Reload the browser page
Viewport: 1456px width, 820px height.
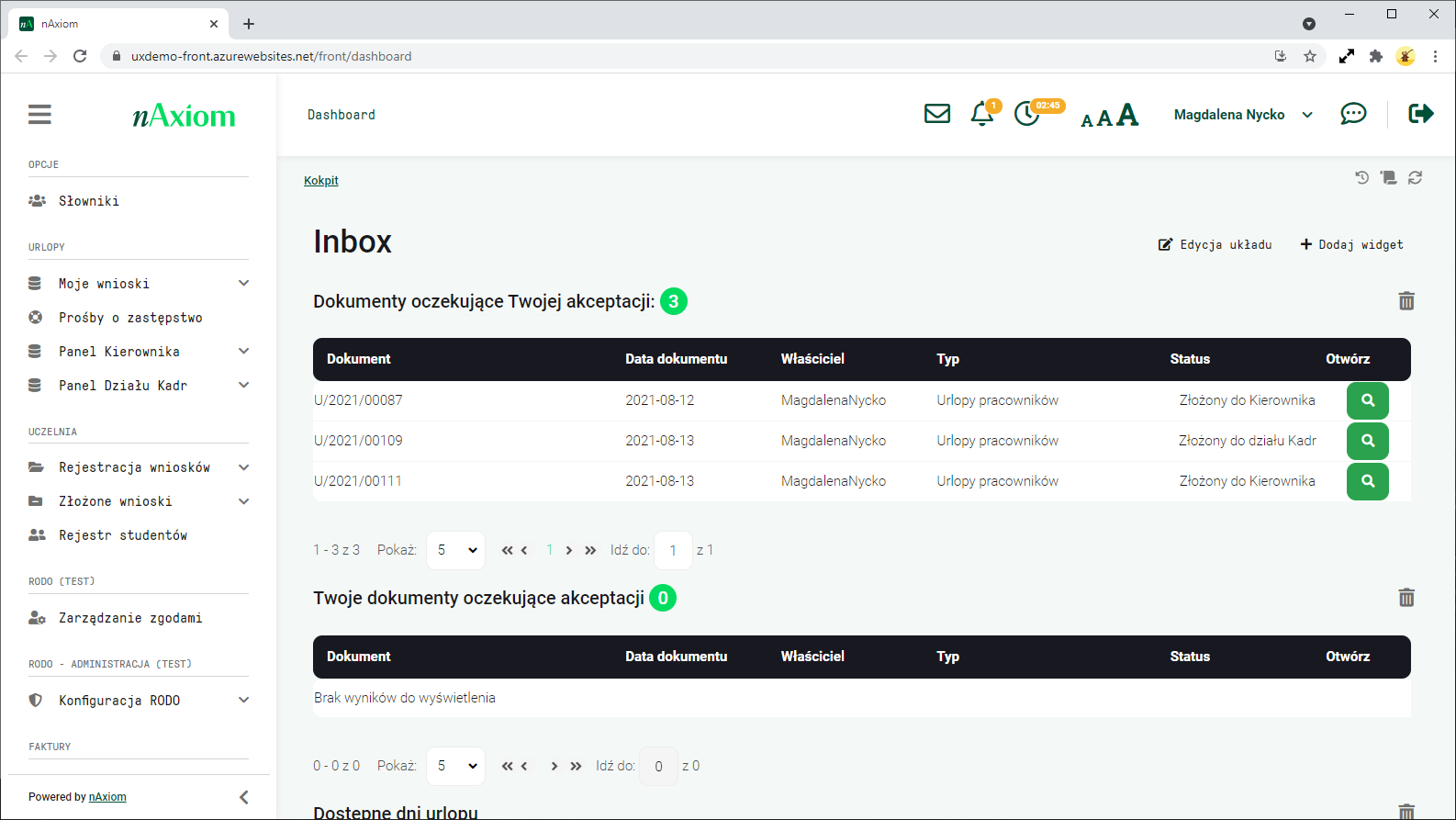click(x=80, y=56)
